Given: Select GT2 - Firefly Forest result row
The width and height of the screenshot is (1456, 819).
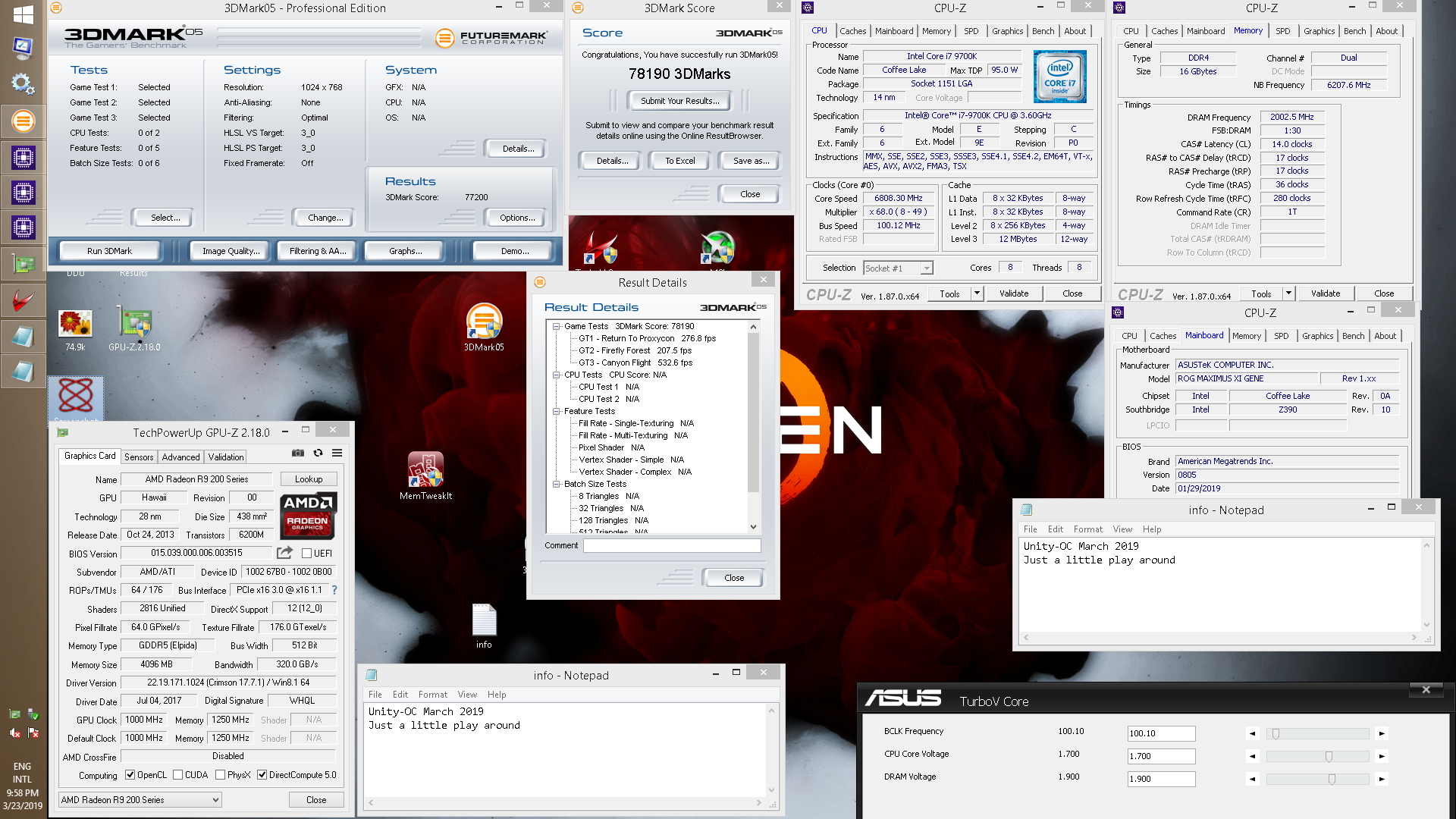Looking at the screenshot, I should coord(635,350).
